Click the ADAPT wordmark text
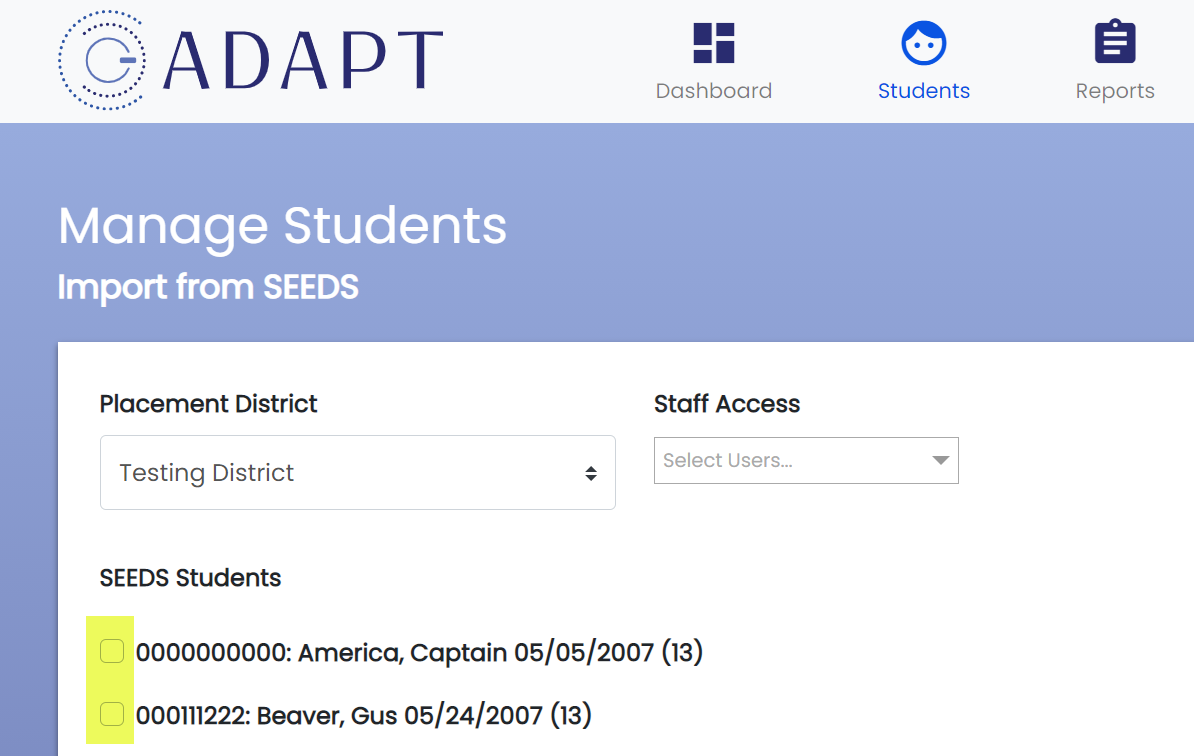Screen dimensions: 1194x756 coord(303,61)
